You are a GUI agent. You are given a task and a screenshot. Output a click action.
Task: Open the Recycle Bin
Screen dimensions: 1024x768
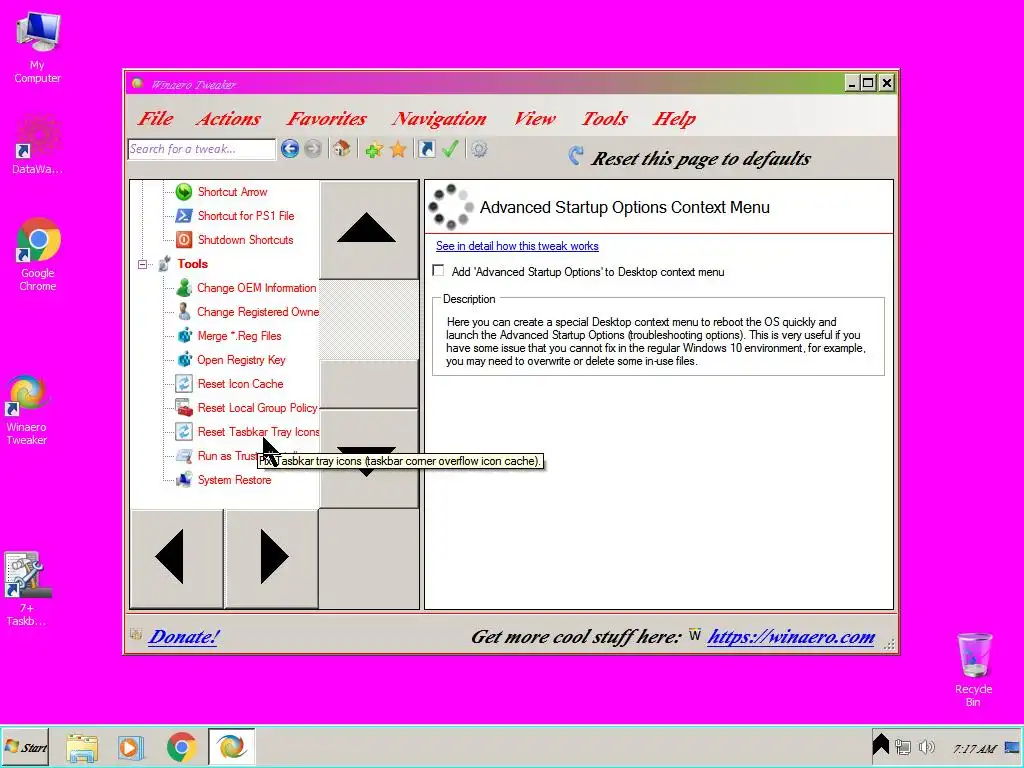click(974, 669)
